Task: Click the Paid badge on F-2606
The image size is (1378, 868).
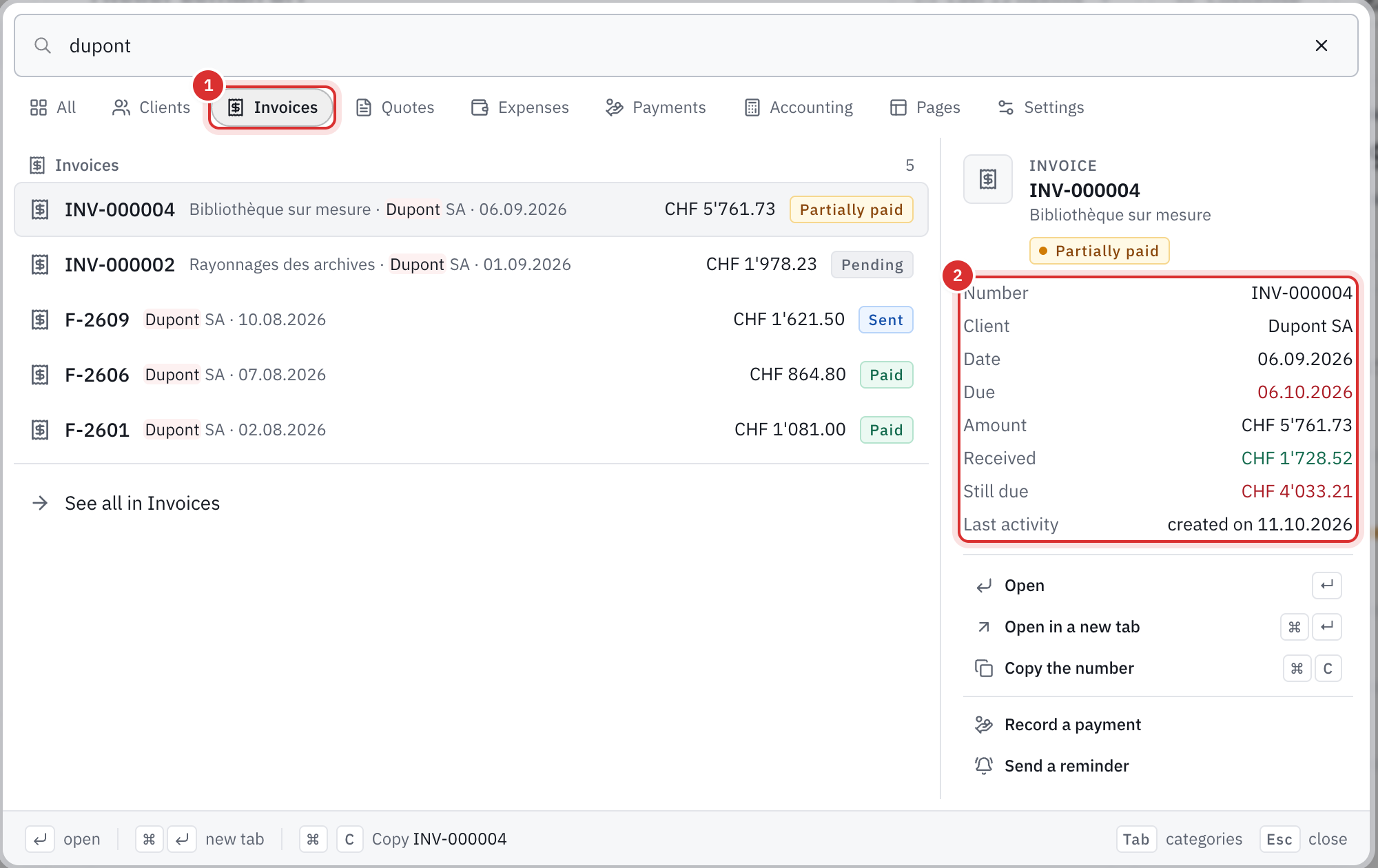Action: click(x=887, y=375)
